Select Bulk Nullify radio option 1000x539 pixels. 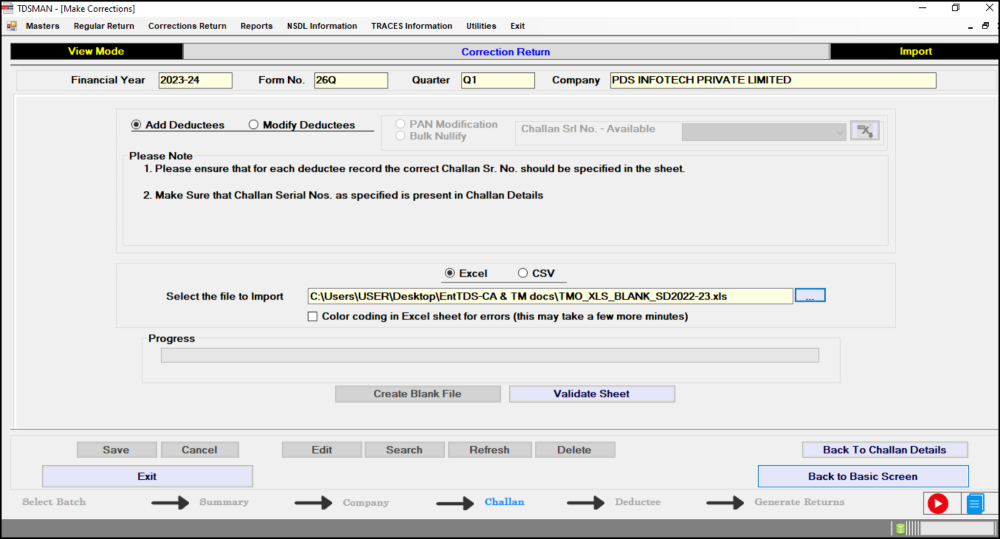[x=401, y=136]
